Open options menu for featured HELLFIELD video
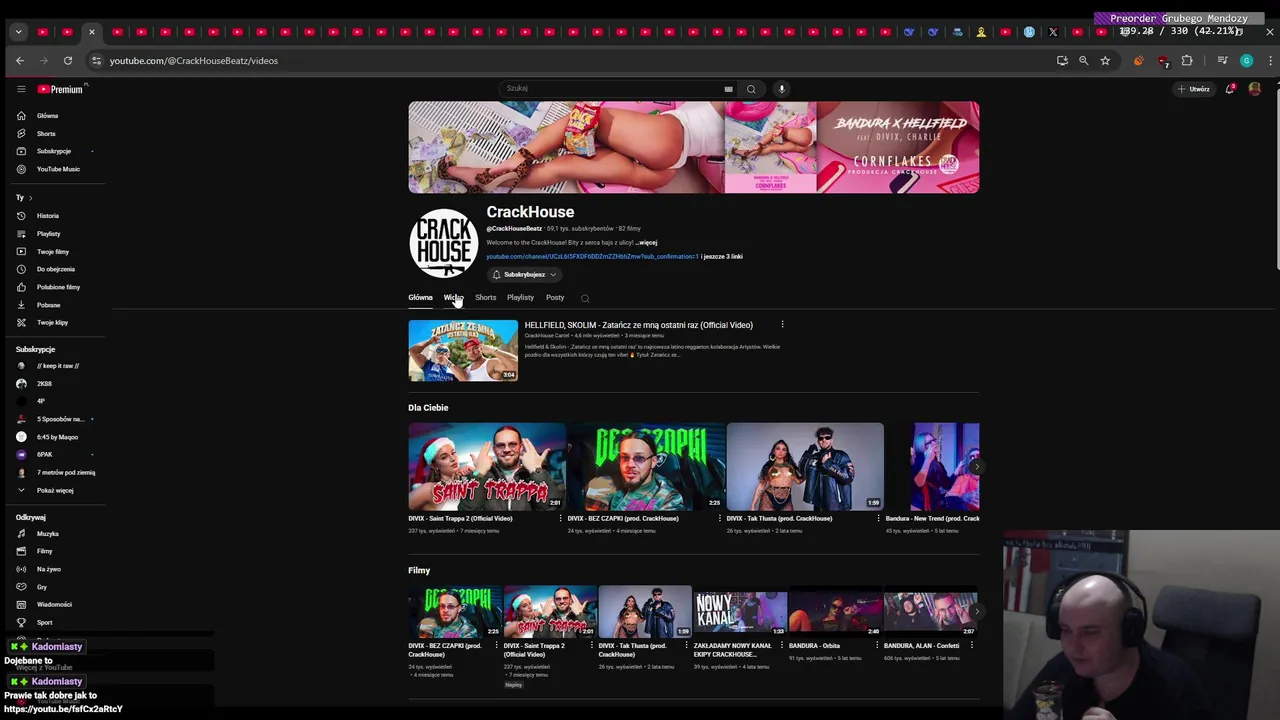Screen dimensions: 1280x720 [x=782, y=325]
